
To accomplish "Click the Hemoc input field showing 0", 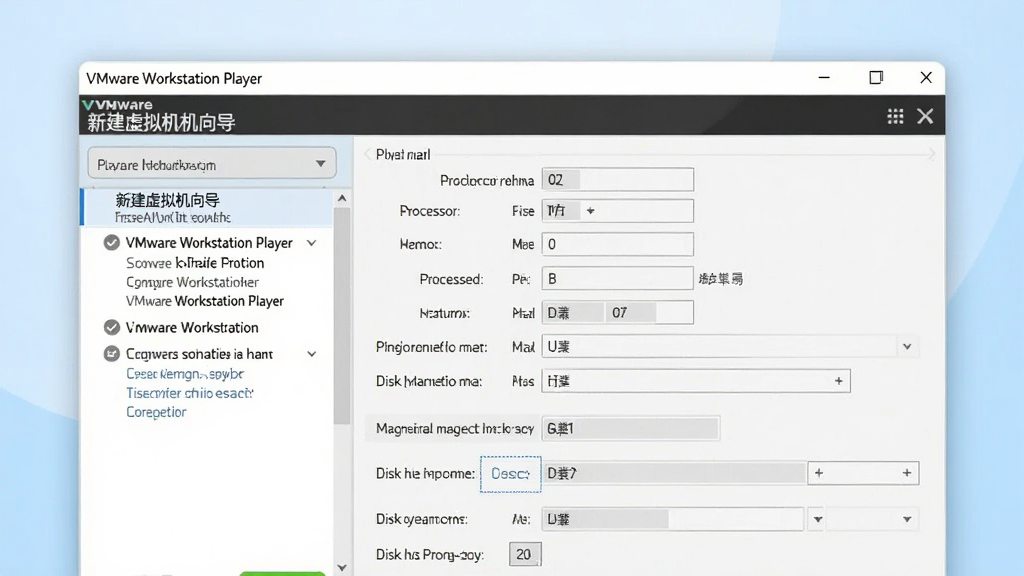I will [618, 244].
